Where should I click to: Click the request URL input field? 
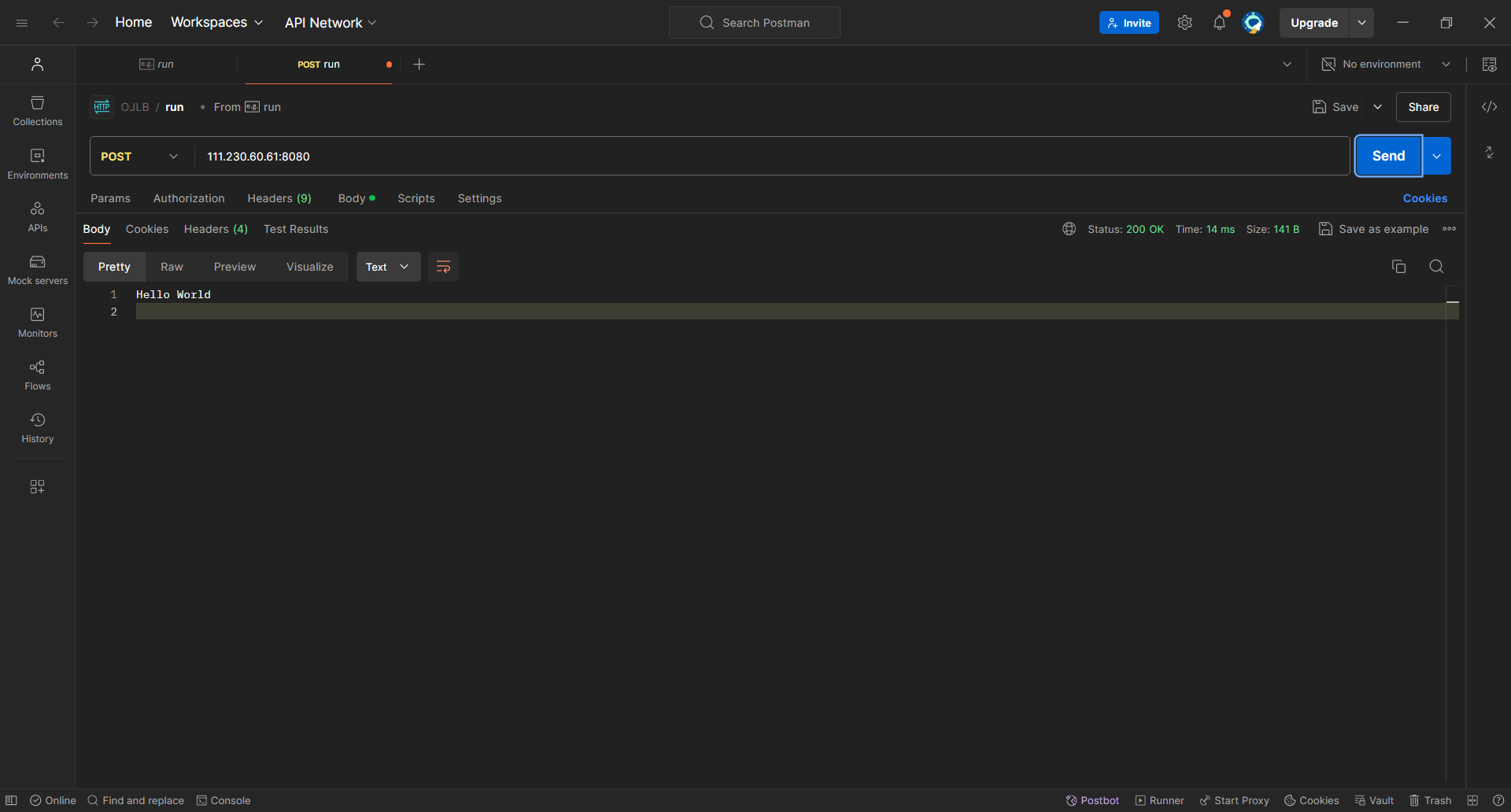(771, 157)
